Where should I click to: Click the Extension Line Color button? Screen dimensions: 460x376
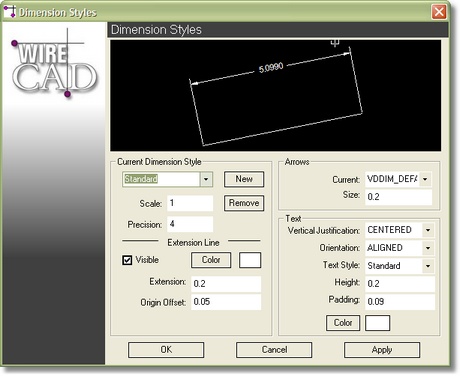[211, 260]
